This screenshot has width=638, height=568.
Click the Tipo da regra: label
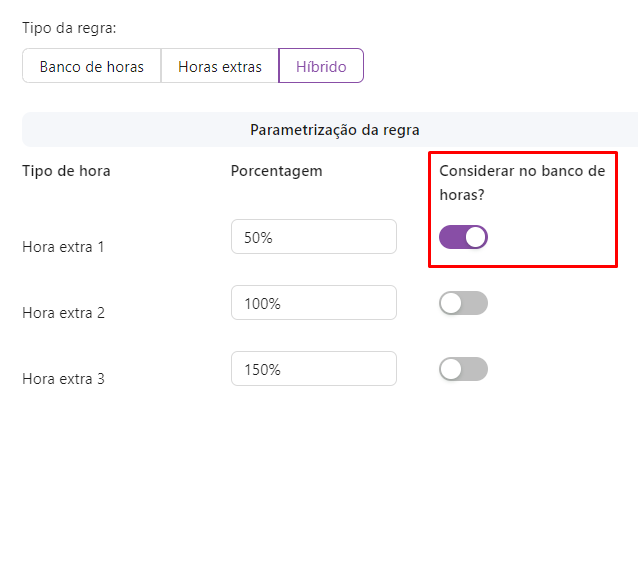tap(69, 29)
